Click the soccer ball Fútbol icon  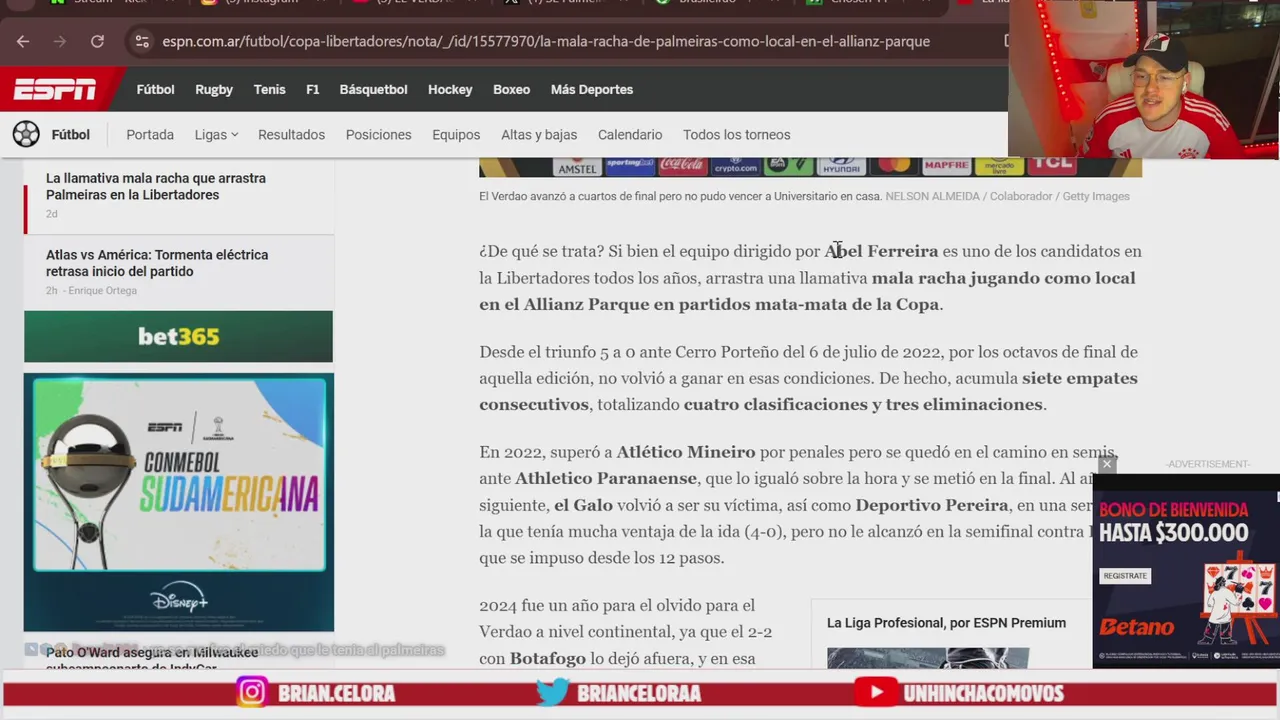[26, 134]
